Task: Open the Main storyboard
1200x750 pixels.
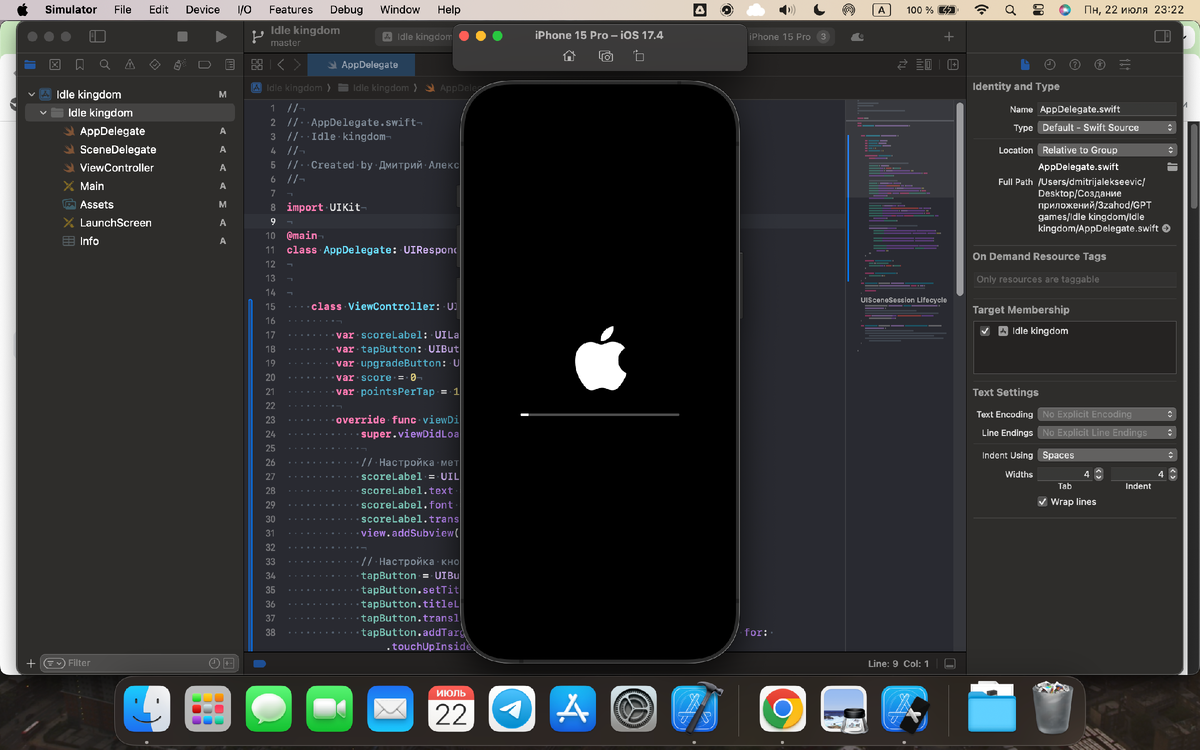Action: pos(92,186)
